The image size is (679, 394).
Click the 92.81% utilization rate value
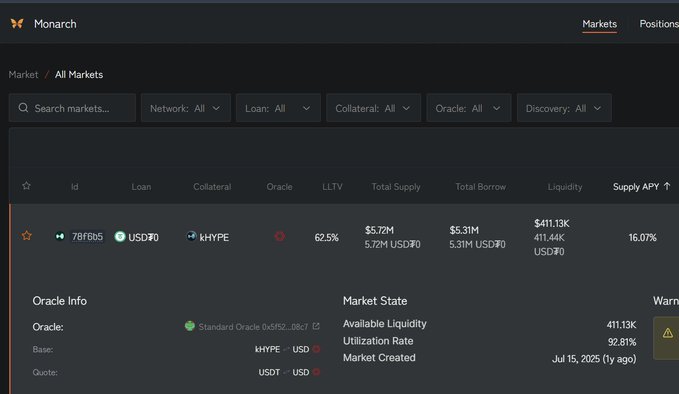click(622, 342)
